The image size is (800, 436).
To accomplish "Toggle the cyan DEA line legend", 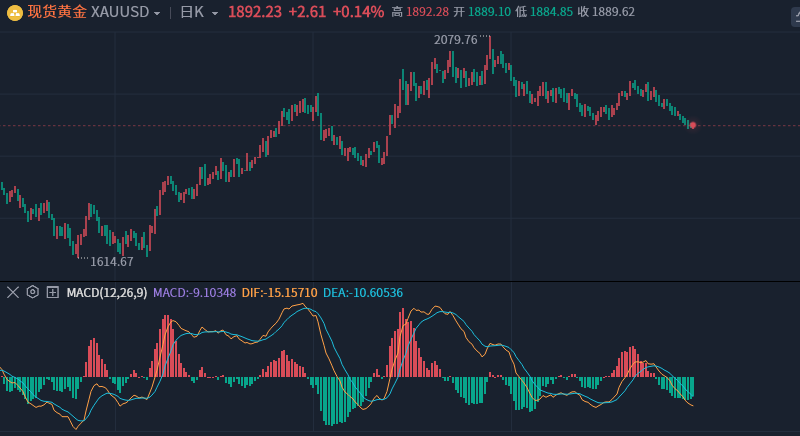I will pos(362,293).
